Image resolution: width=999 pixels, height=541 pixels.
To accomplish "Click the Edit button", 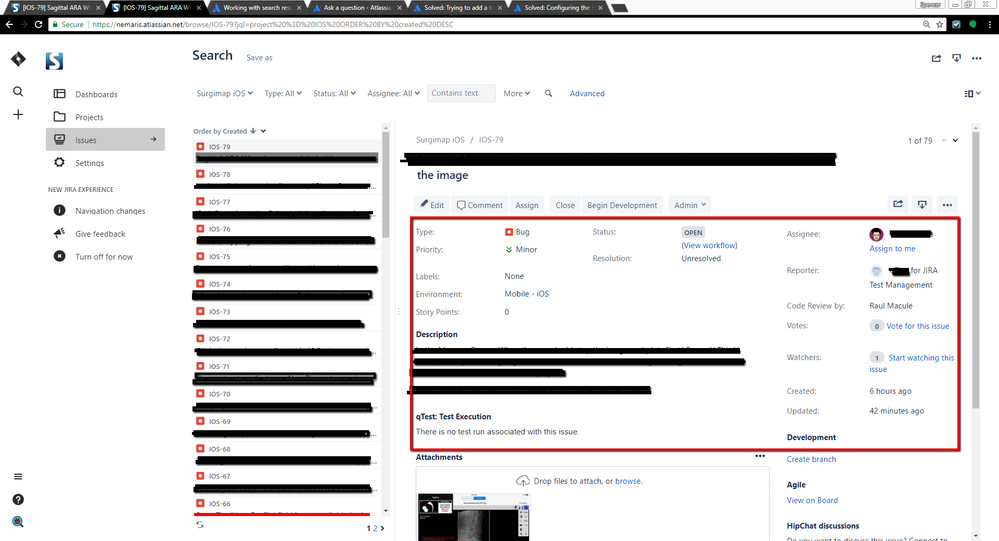I will (432, 205).
